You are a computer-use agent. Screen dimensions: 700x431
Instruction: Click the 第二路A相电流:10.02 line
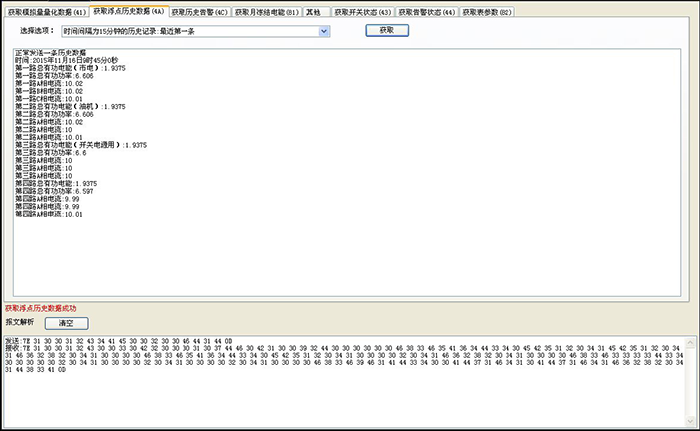click(49, 122)
